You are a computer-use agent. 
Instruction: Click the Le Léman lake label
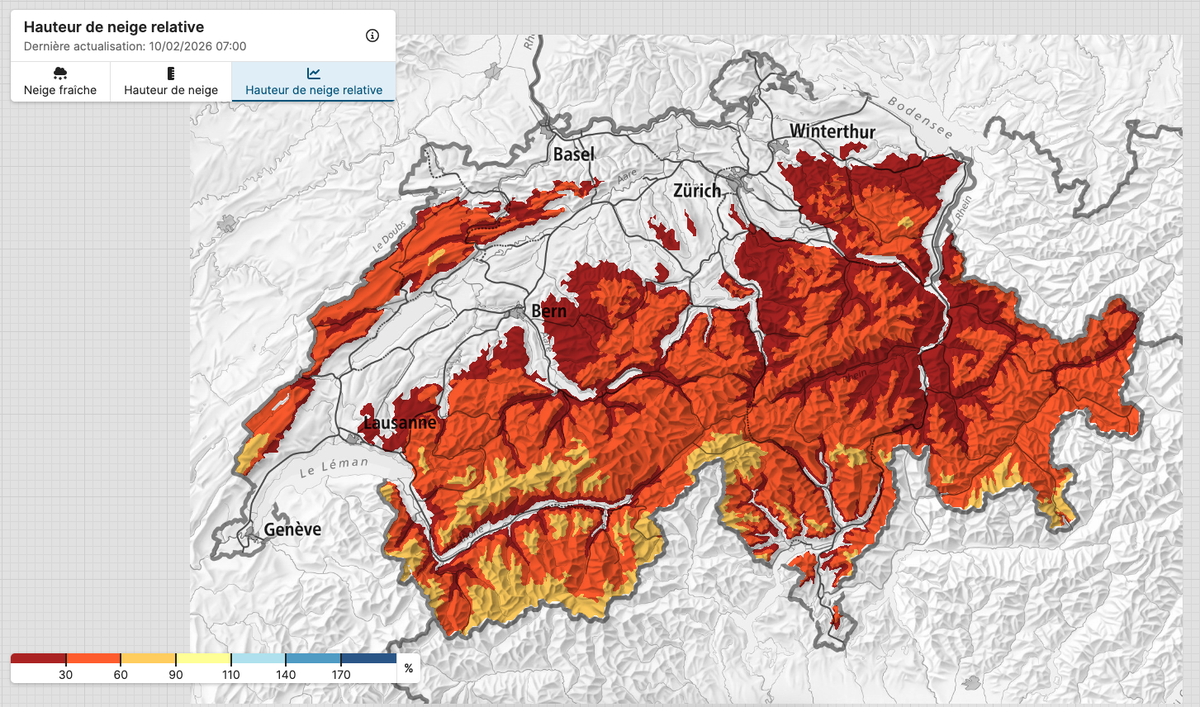click(335, 468)
